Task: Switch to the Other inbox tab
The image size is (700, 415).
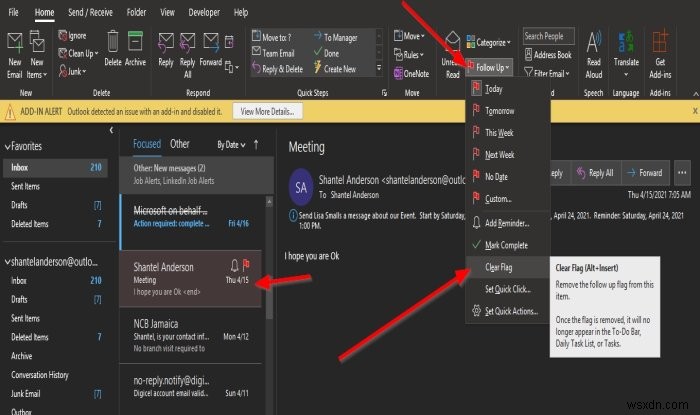Action: click(179, 144)
